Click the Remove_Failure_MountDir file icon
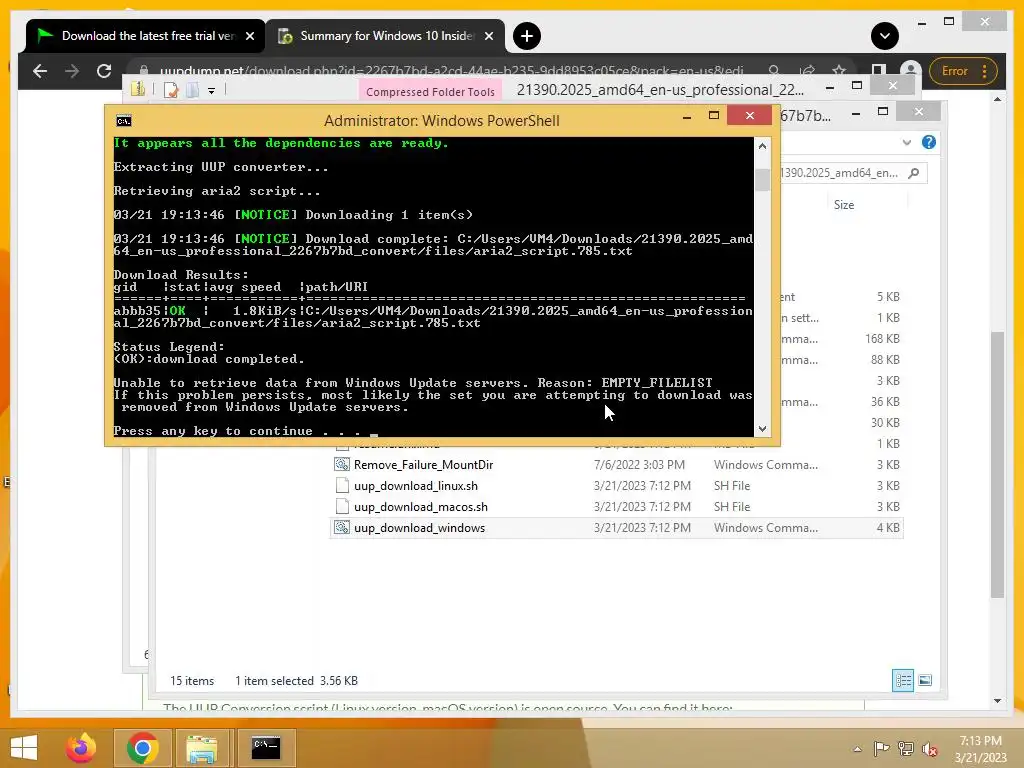The image size is (1024, 768). point(342,464)
